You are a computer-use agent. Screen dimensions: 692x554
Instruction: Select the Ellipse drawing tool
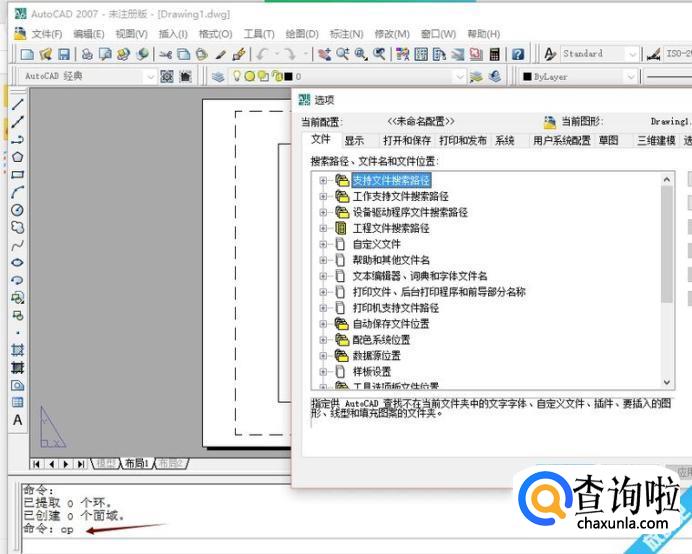[18, 263]
